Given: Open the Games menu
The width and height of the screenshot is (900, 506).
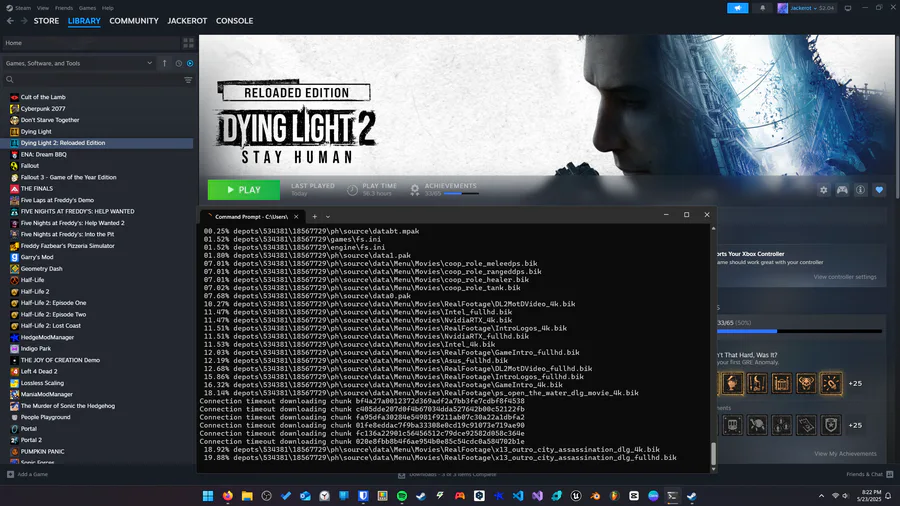Looking at the screenshot, I should (87, 8).
